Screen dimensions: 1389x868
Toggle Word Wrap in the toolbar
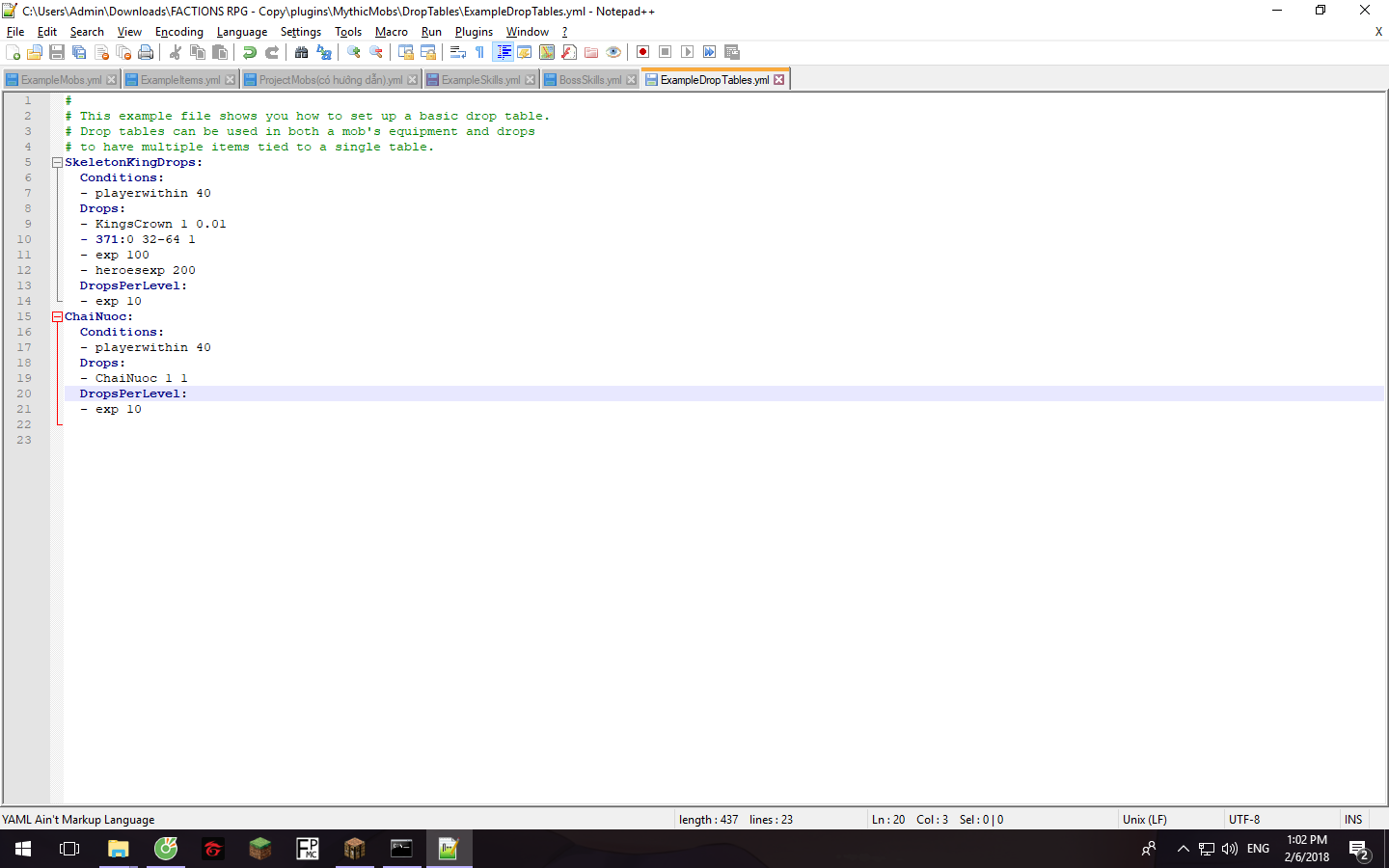point(458,52)
